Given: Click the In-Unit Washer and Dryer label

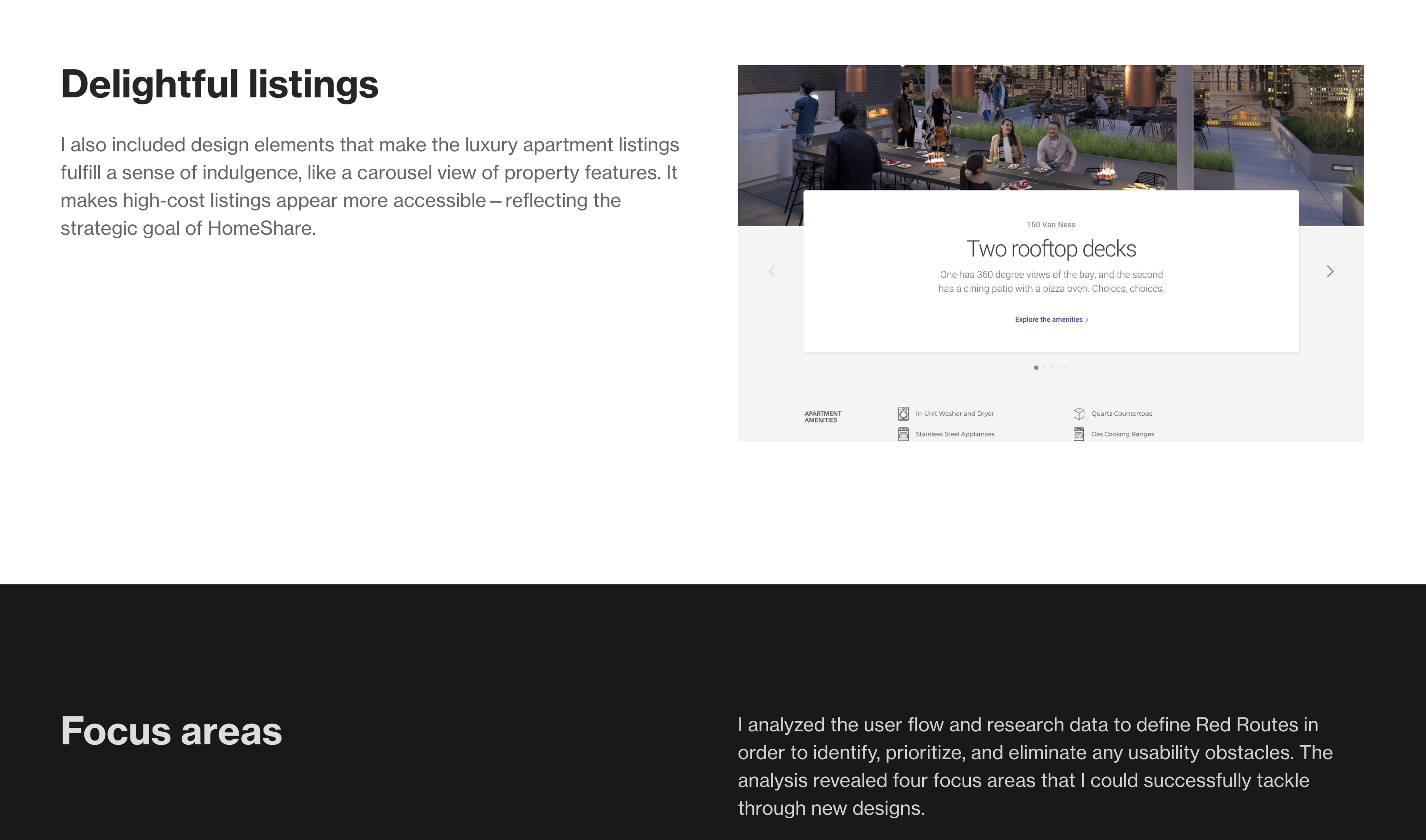Looking at the screenshot, I should (x=955, y=414).
